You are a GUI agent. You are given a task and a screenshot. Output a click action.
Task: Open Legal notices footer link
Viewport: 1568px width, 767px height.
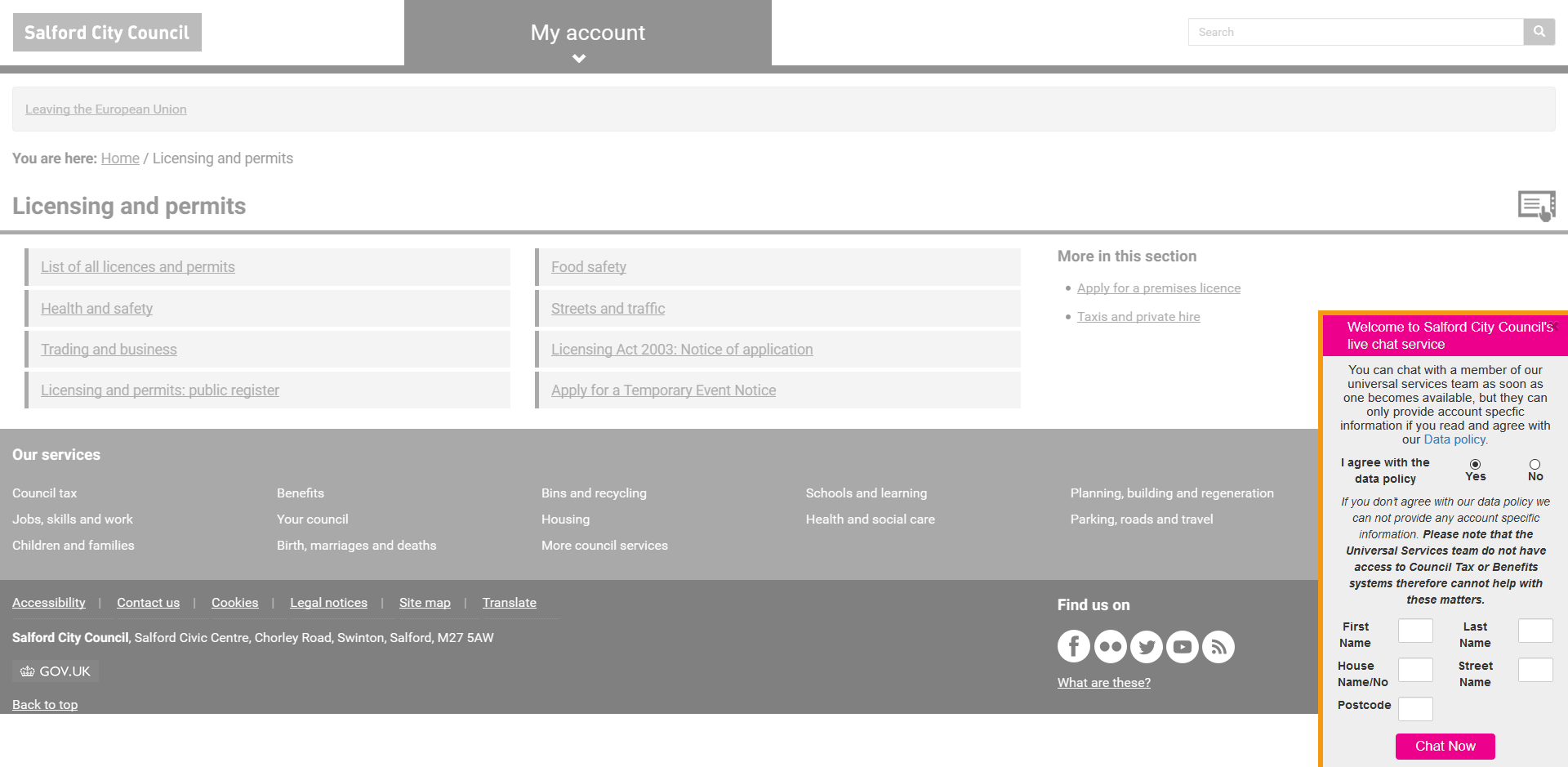[328, 603]
